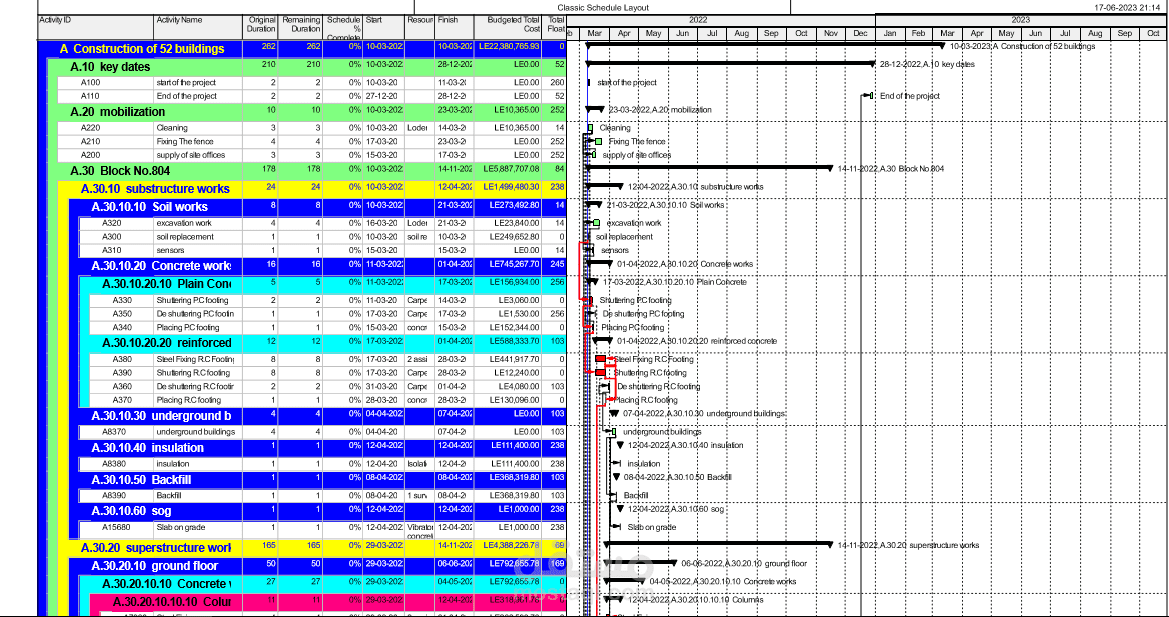Click the A.10 key dates summary bar
1169x617 pixels.
(730, 64)
